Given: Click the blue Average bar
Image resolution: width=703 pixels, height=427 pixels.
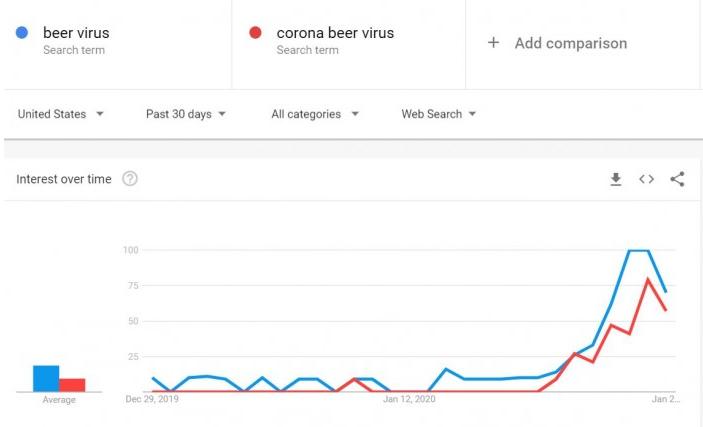Looking at the screenshot, I should pyautogui.click(x=46, y=378).
